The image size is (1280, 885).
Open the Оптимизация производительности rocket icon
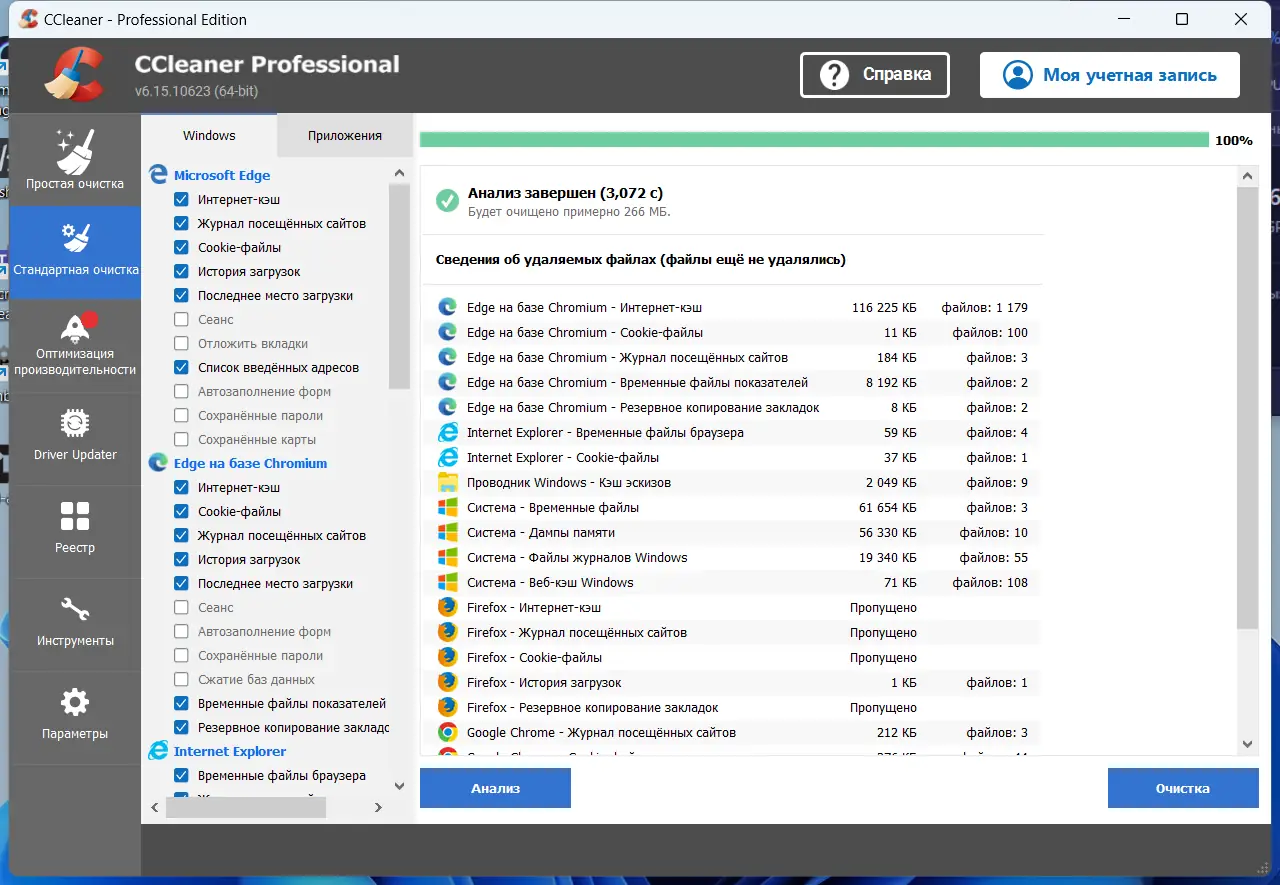point(75,327)
